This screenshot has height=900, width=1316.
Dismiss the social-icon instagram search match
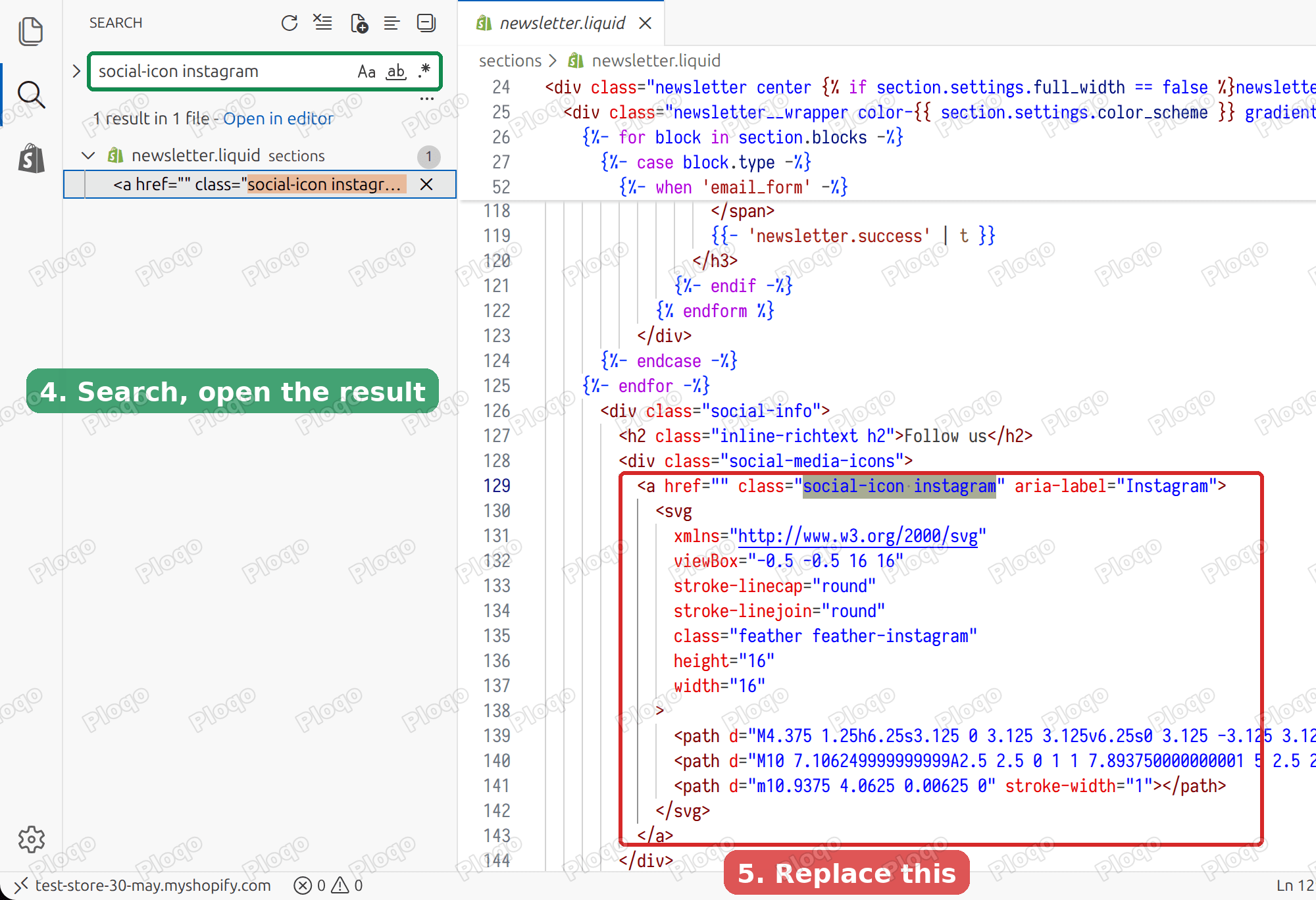pos(426,184)
